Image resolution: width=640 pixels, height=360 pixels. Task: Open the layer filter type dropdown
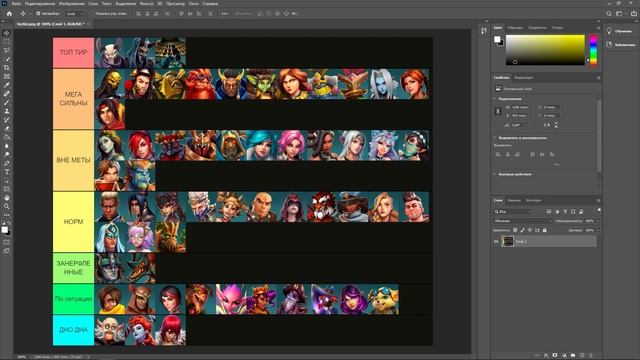pyautogui.click(x=513, y=211)
